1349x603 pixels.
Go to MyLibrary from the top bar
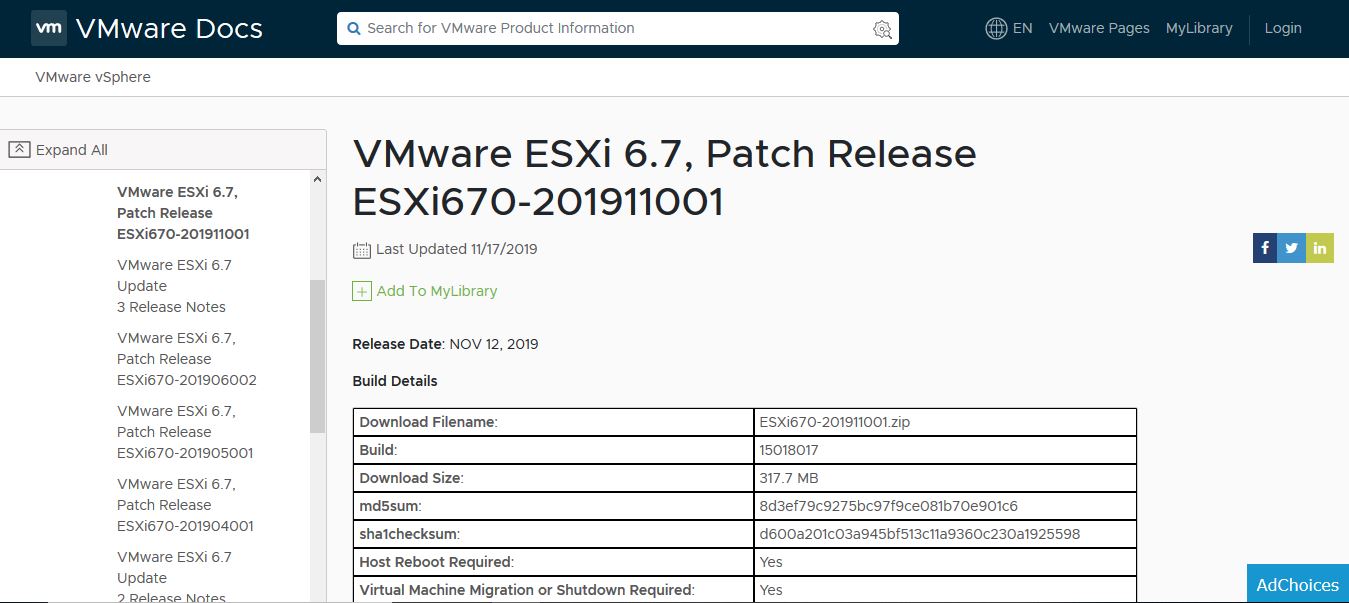point(1199,28)
